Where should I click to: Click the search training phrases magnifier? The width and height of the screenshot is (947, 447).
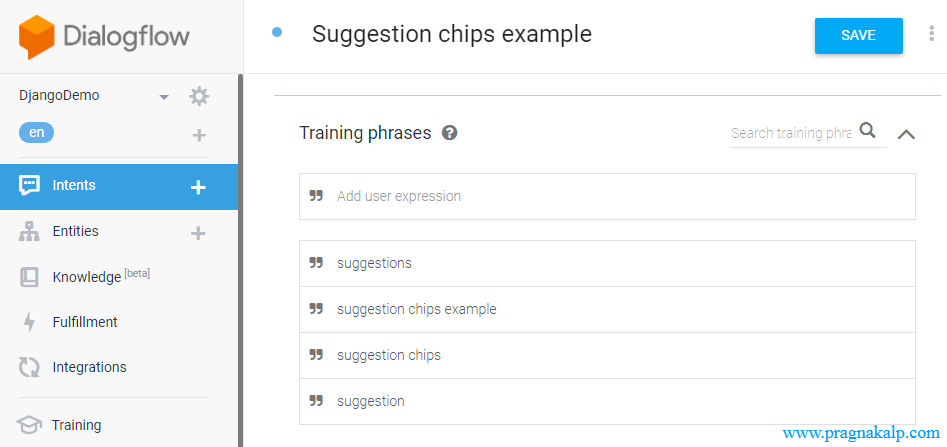(868, 131)
